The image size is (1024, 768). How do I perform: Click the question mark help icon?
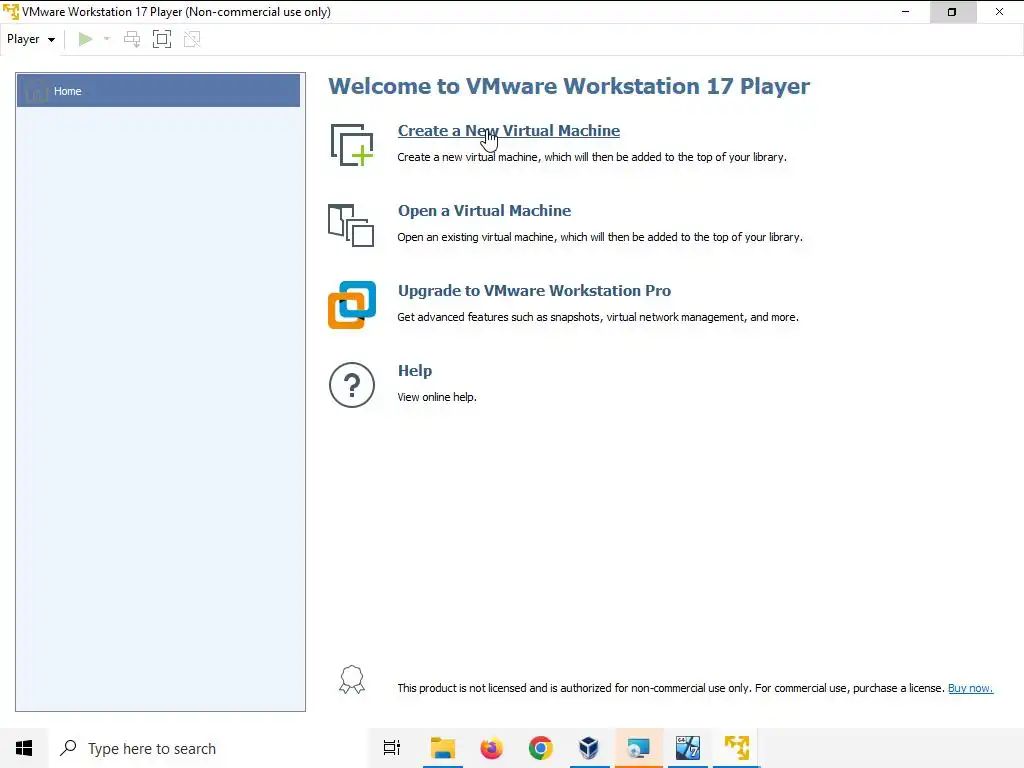pos(352,385)
